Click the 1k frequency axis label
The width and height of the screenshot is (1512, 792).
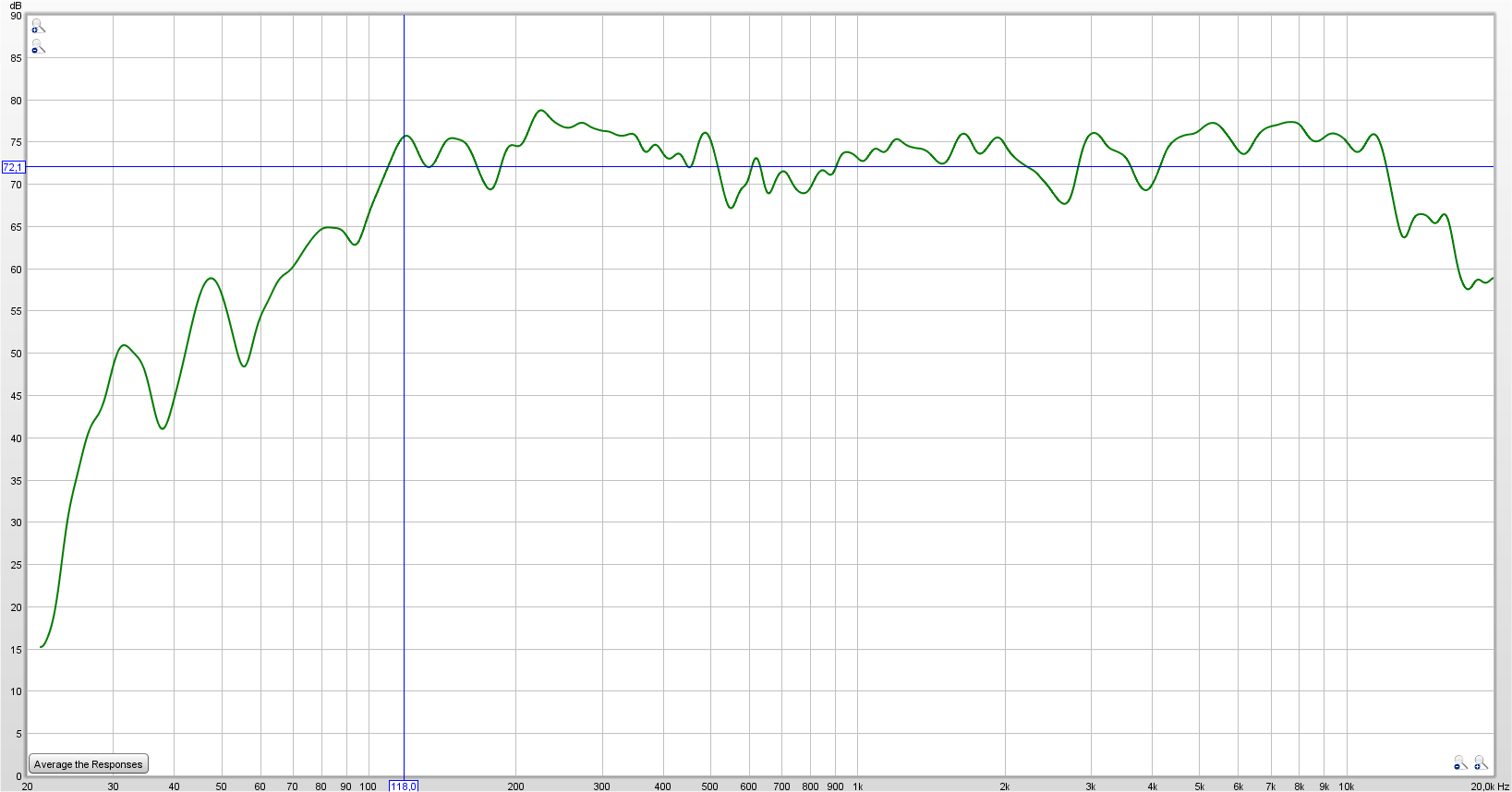pyautogui.click(x=857, y=786)
